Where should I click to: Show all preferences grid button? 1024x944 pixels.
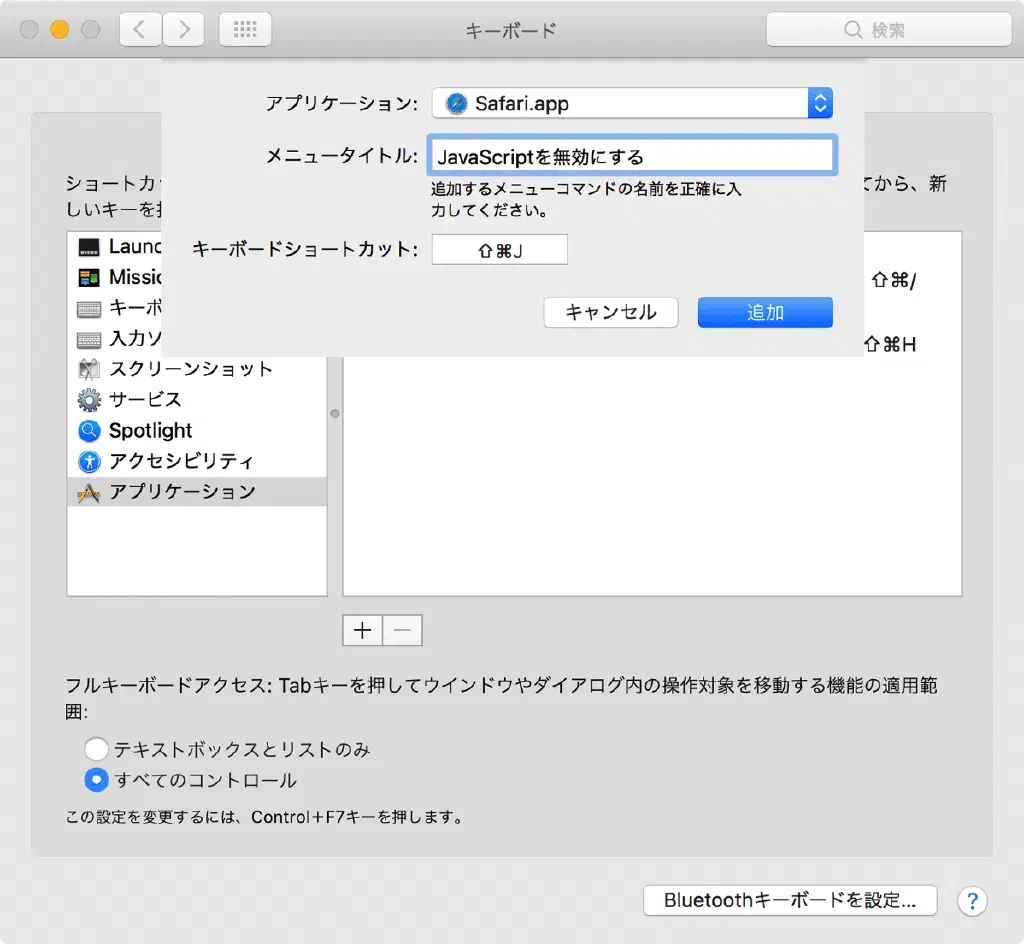point(245,30)
